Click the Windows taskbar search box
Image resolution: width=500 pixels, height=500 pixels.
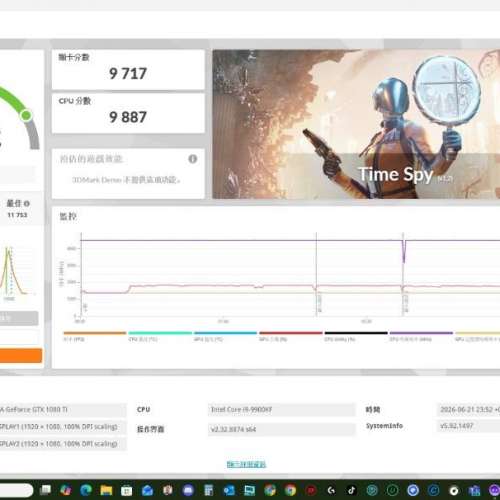[x=16, y=490]
